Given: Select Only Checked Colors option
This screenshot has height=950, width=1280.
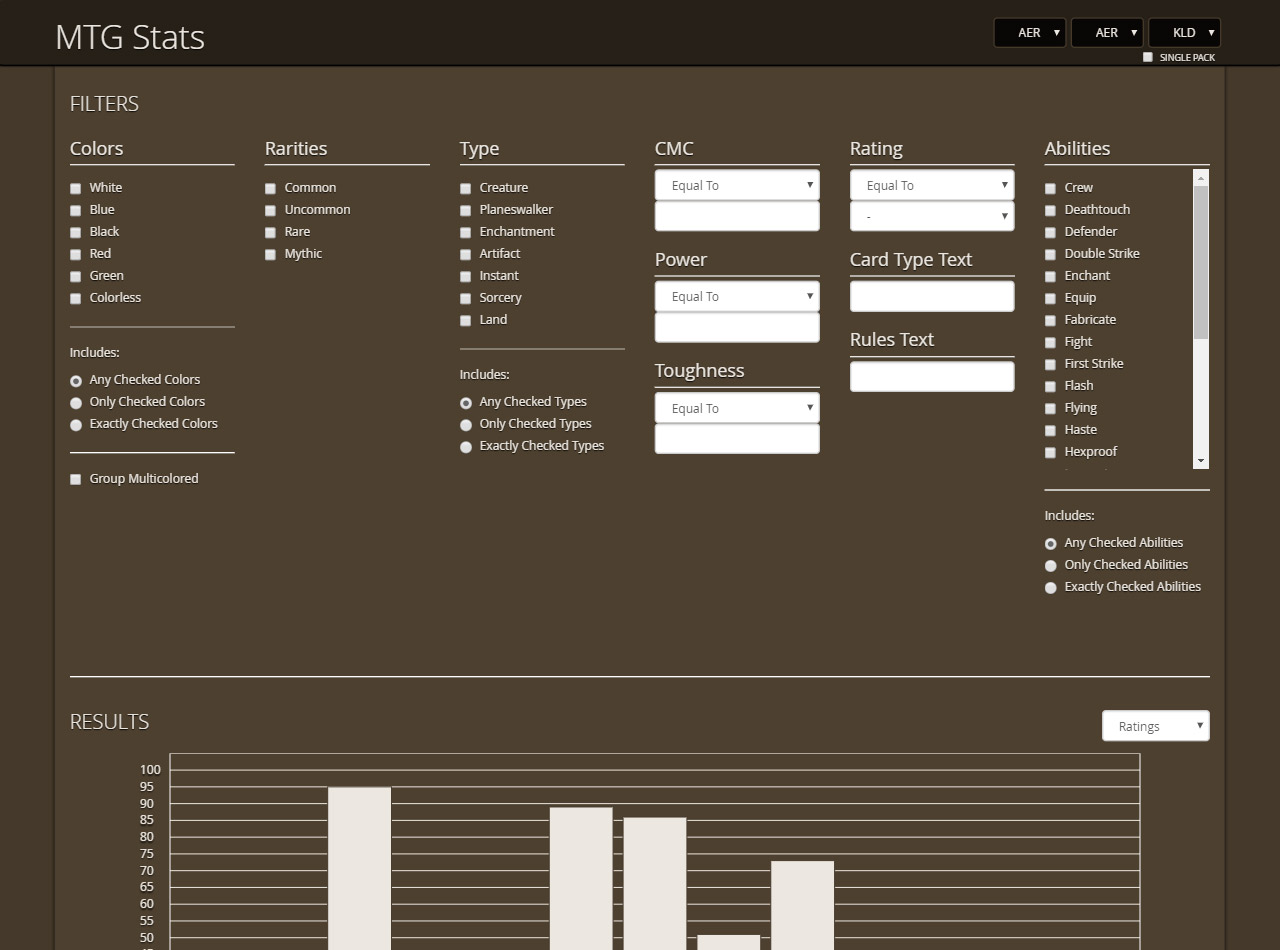Looking at the screenshot, I should tap(76, 403).
